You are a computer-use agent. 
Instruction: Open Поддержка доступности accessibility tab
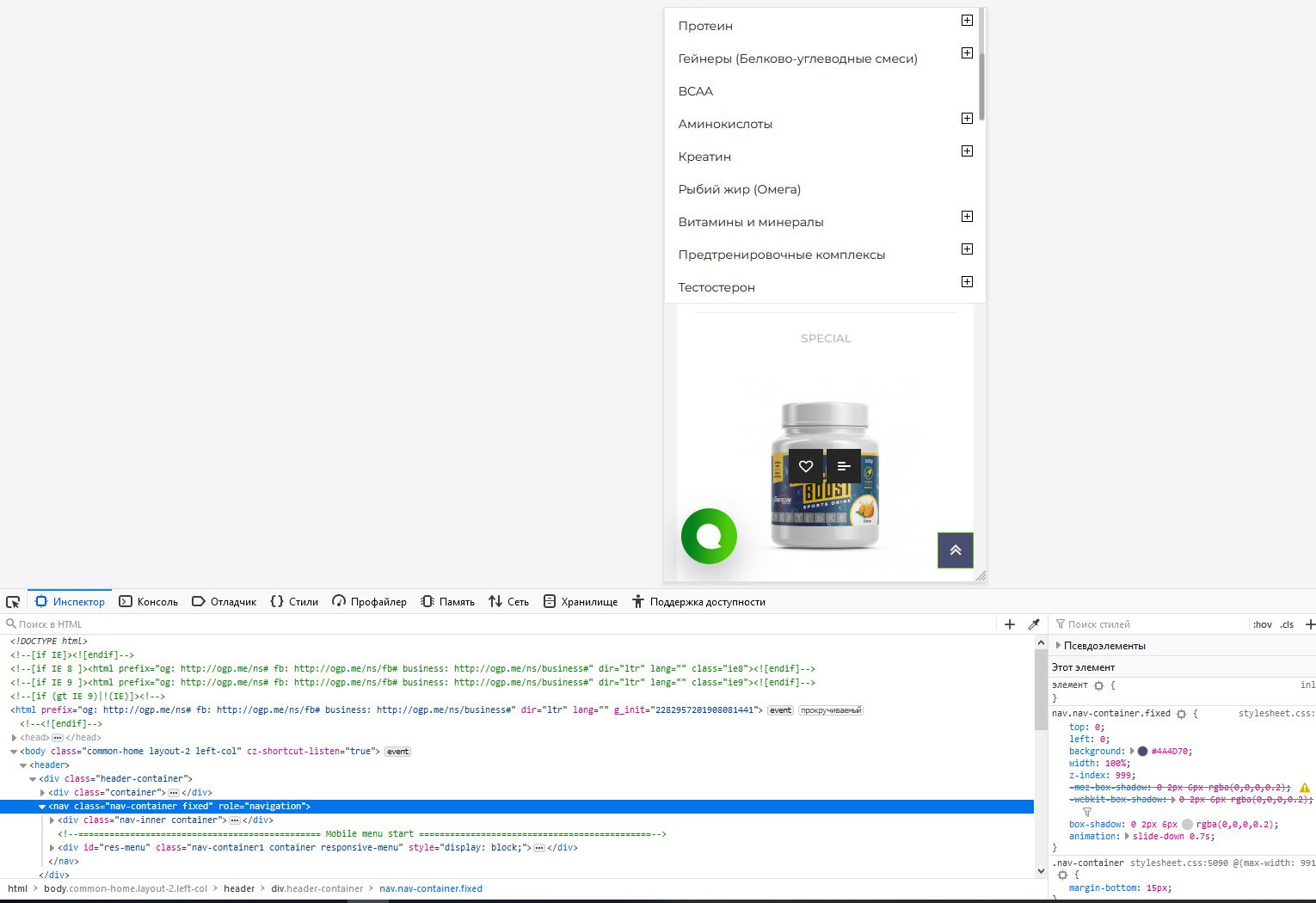point(698,602)
